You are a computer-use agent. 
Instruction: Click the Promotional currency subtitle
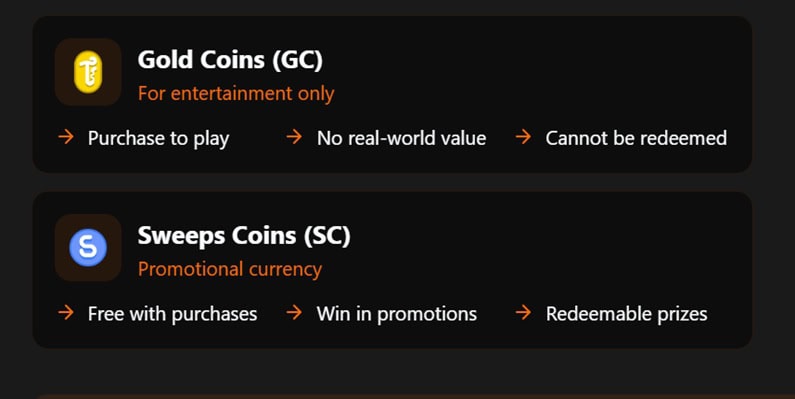(x=230, y=269)
